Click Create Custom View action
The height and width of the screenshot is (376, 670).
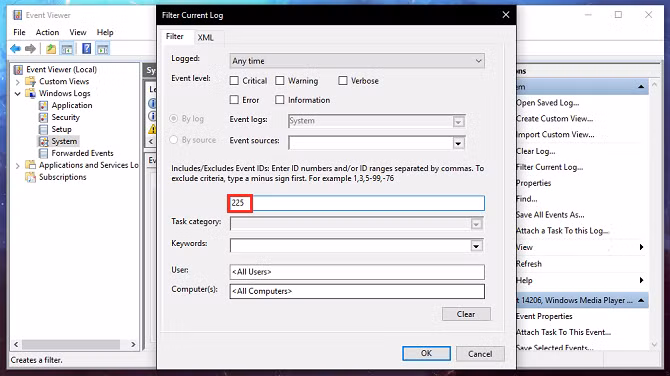click(x=554, y=119)
